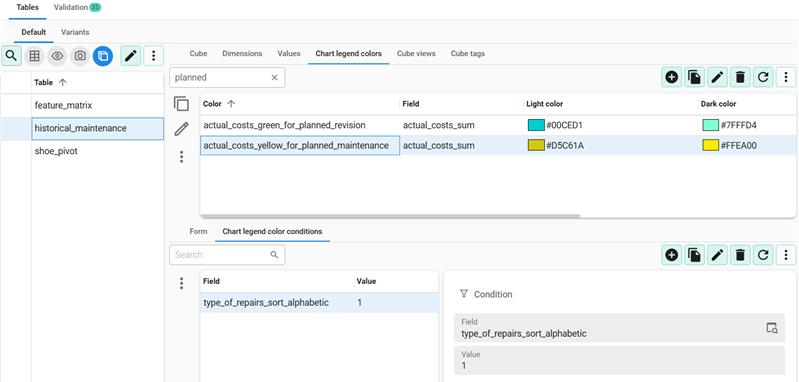Click the #FFEA00 dark color swatch
Viewport: 799px width, 382px height.
point(710,146)
